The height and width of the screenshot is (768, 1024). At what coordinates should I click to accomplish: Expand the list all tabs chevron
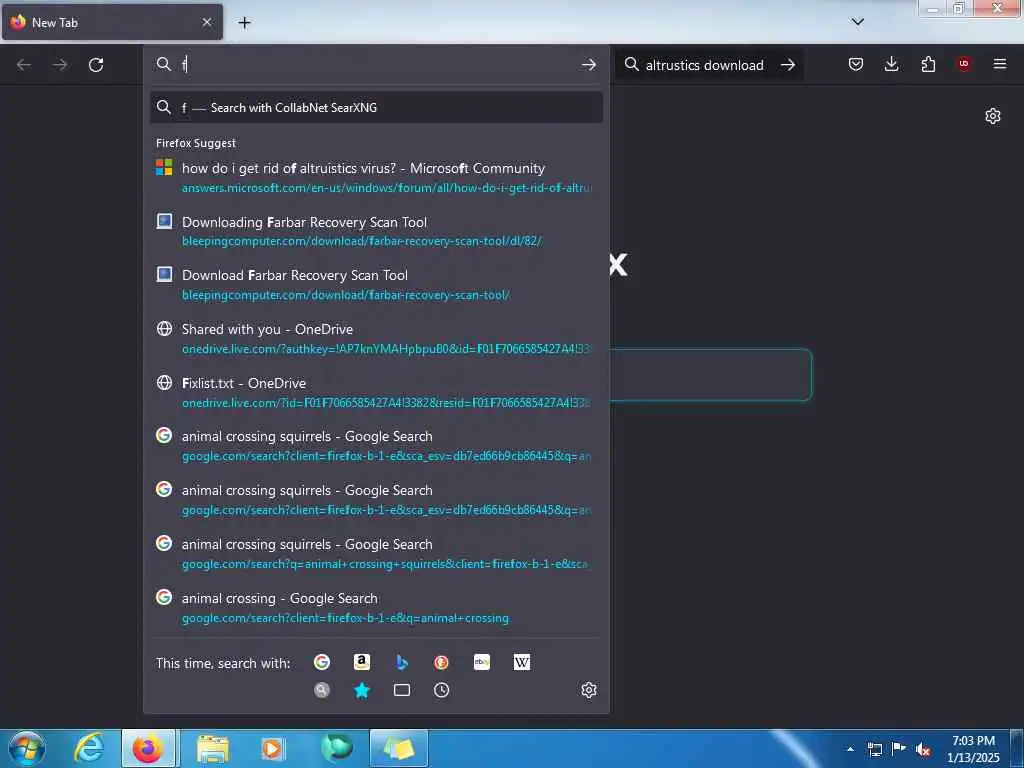coord(858,22)
